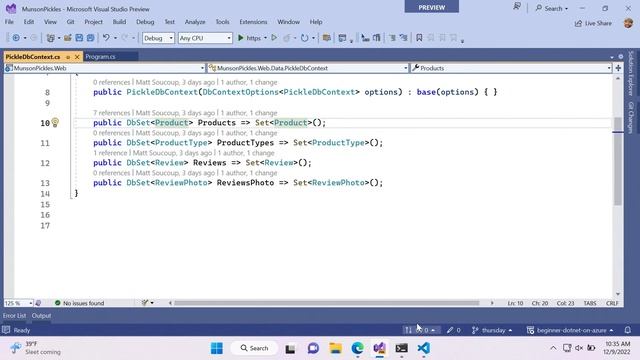
Task: Click the Bookmark icon in the toolbar
Action: pyautogui.click(x=419, y=38)
